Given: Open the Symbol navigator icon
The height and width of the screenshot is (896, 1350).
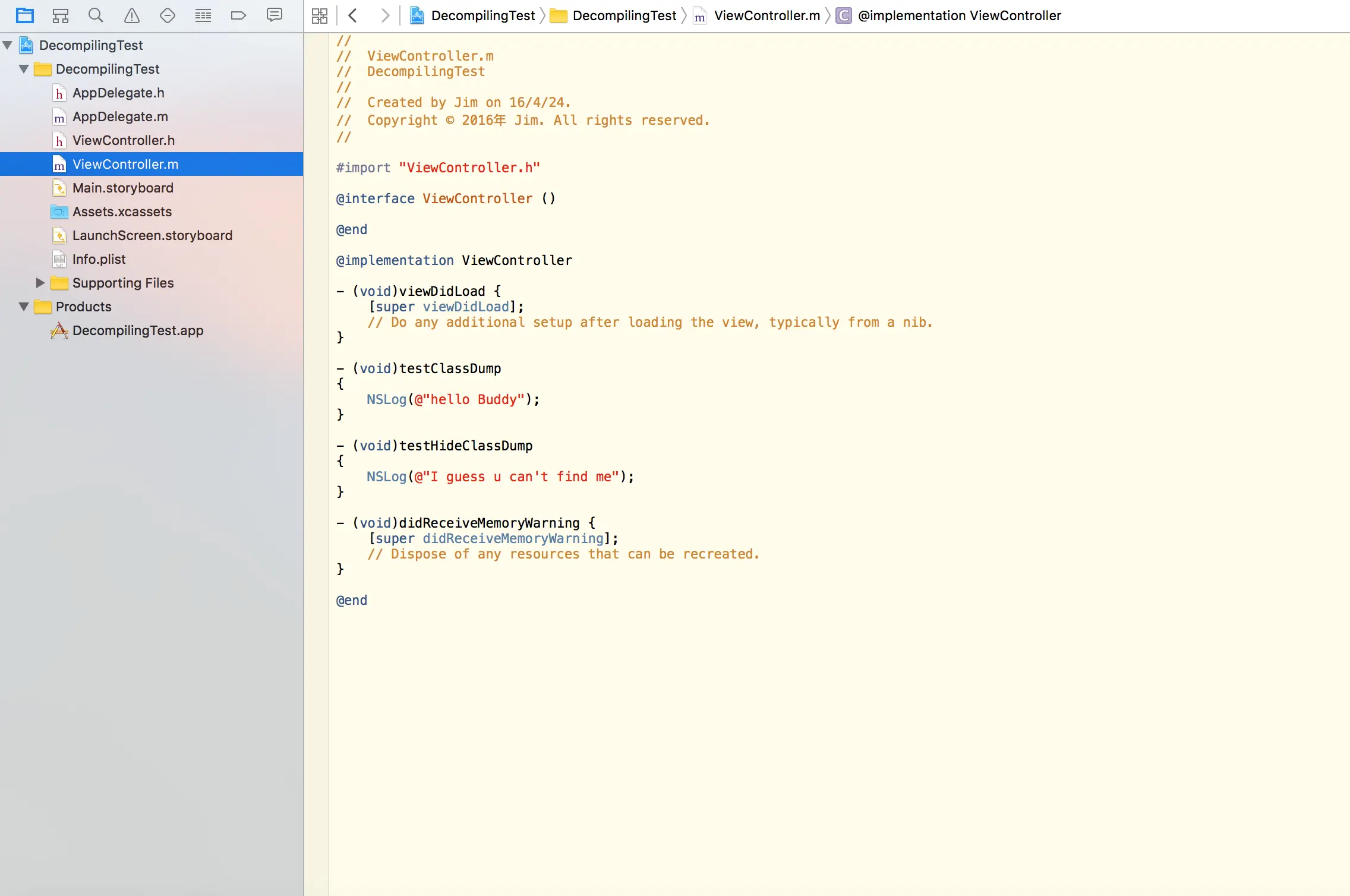Looking at the screenshot, I should click(60, 15).
